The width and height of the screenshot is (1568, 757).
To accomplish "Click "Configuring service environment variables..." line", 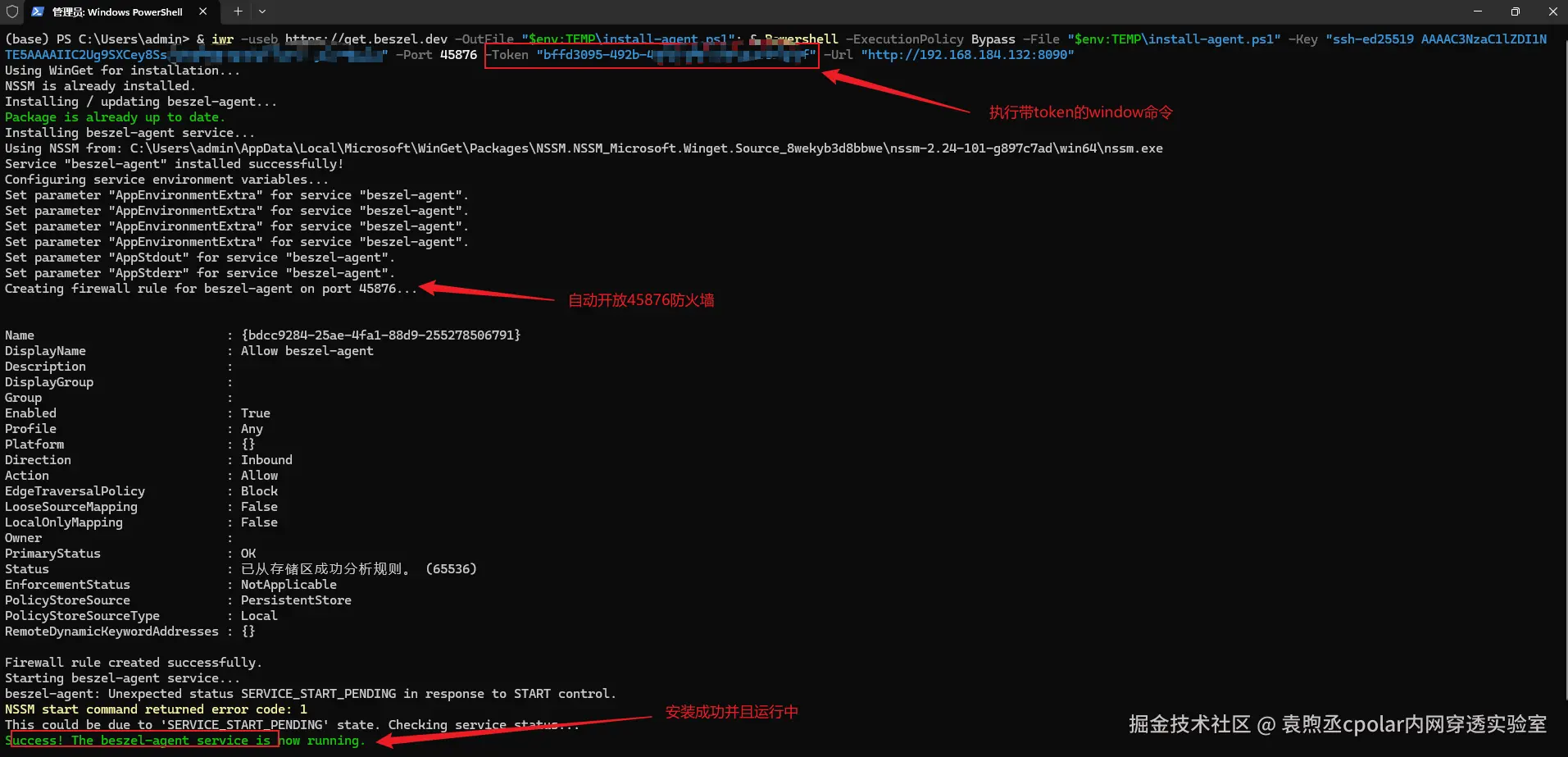I will click(166, 180).
